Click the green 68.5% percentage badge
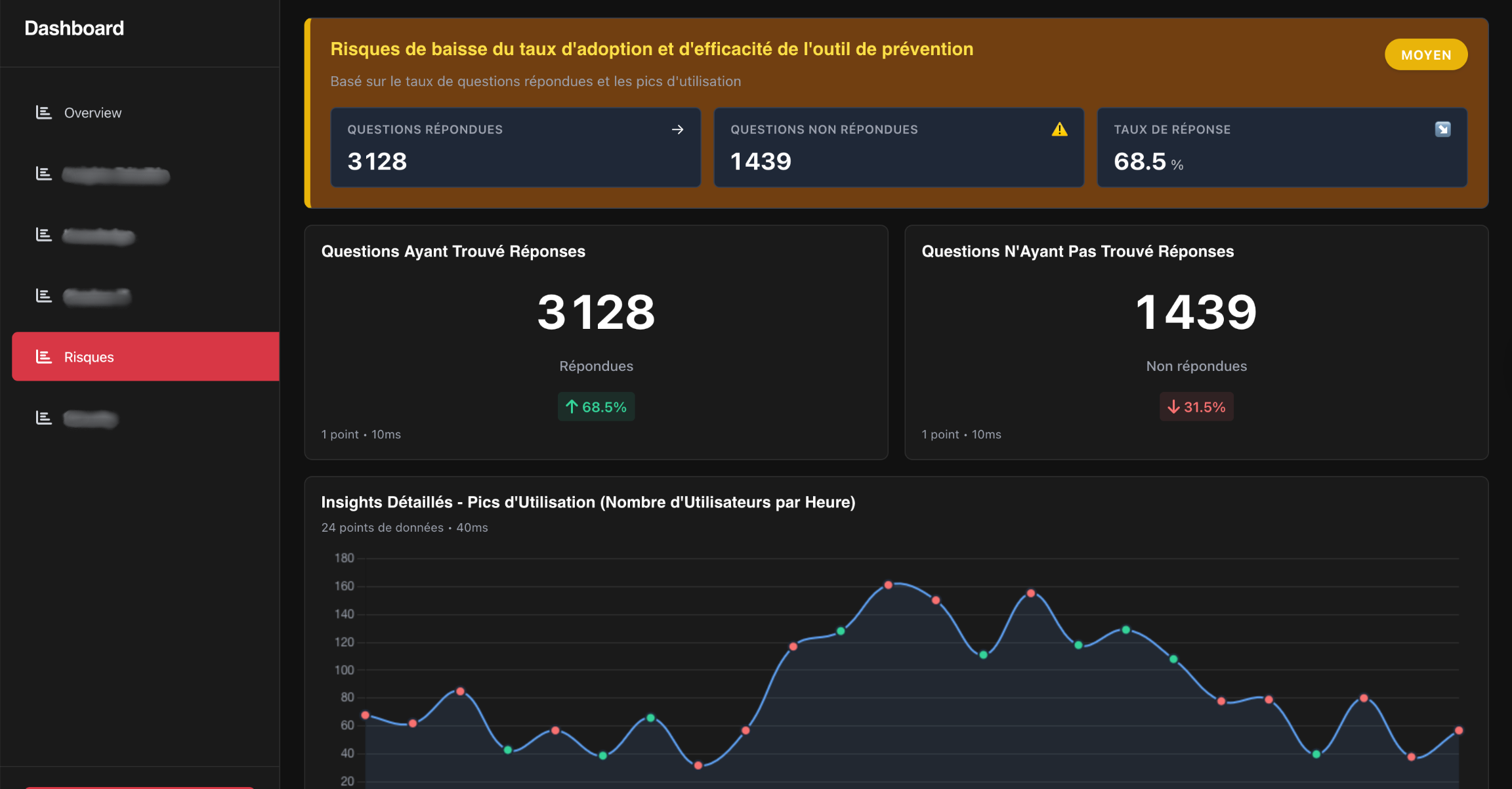1512x789 pixels. point(596,407)
